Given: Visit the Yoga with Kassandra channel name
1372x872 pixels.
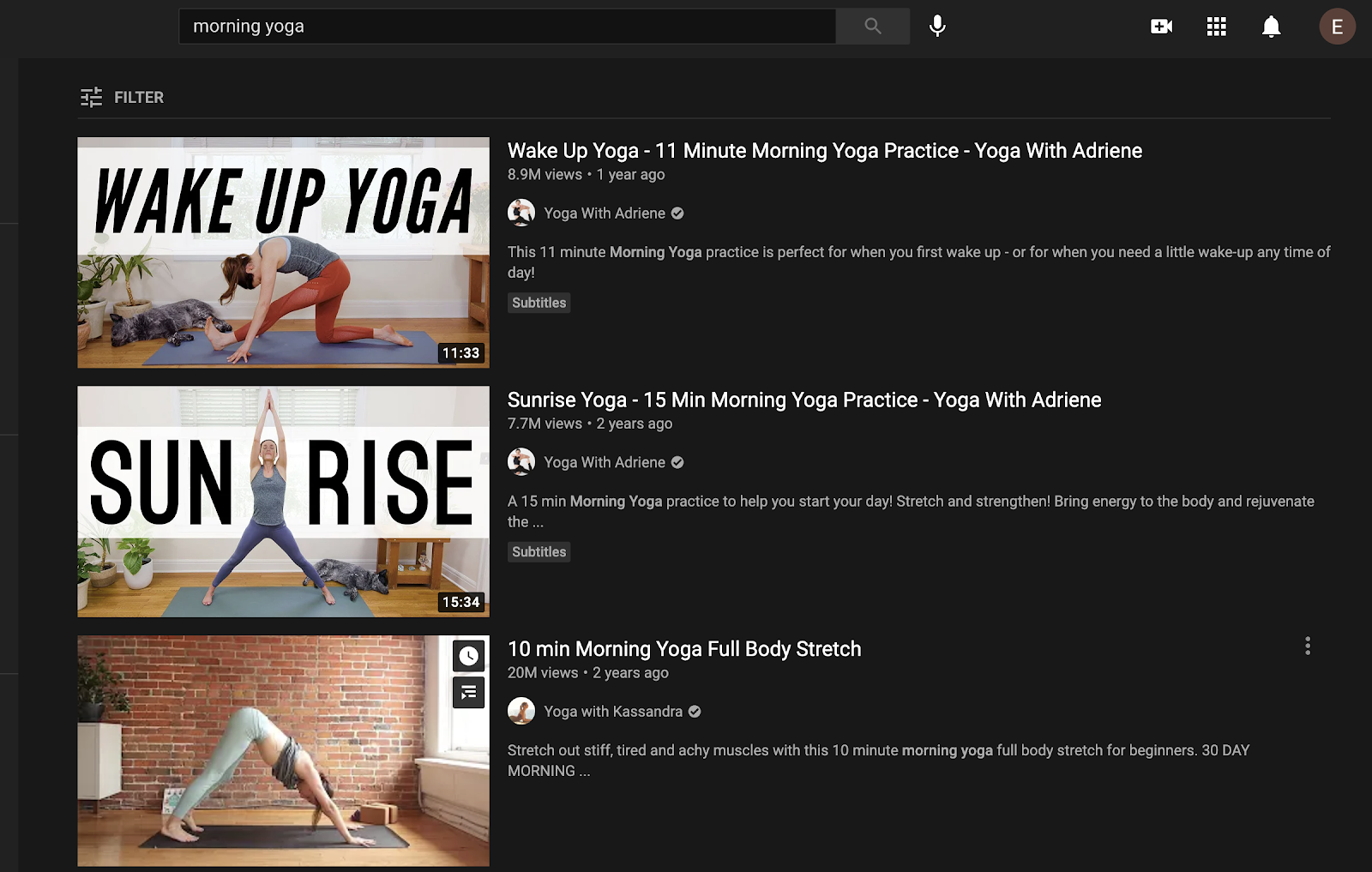Looking at the screenshot, I should click(613, 712).
